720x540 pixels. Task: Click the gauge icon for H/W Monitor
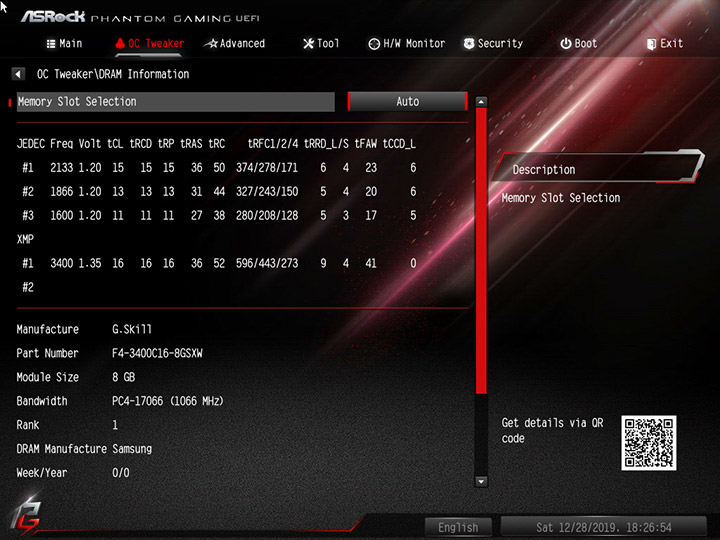[x=374, y=44]
